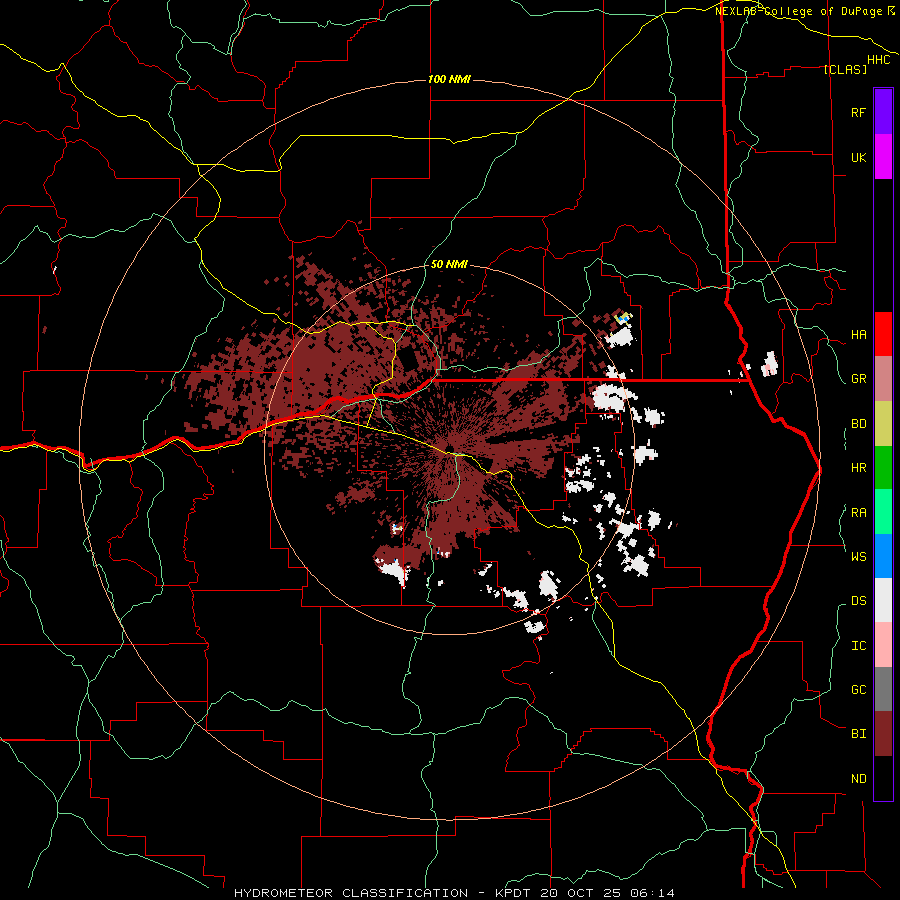Select the BD yellow legend swatch

pyautogui.click(x=883, y=424)
